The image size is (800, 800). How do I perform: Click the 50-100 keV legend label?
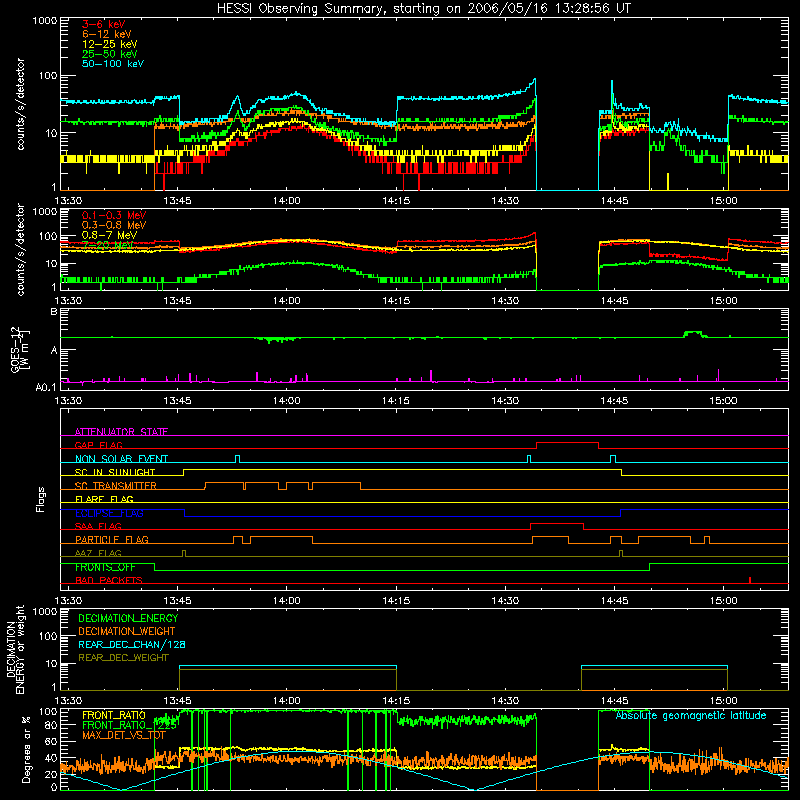coord(113,64)
